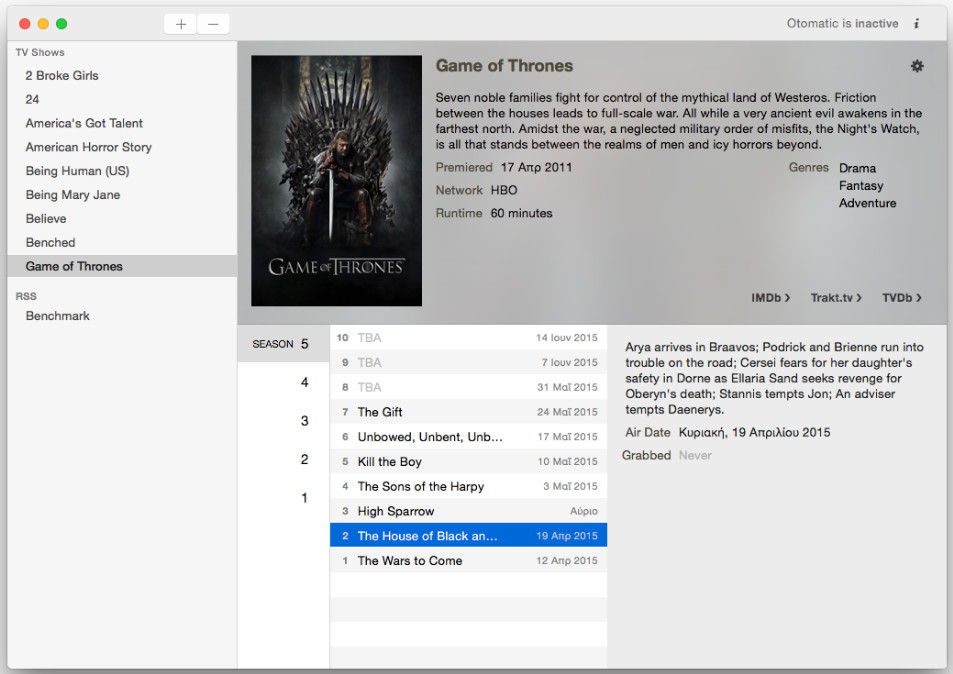Select Being Human (US) in the sidebar
Viewport: 953px width, 674px height.
[122, 171]
